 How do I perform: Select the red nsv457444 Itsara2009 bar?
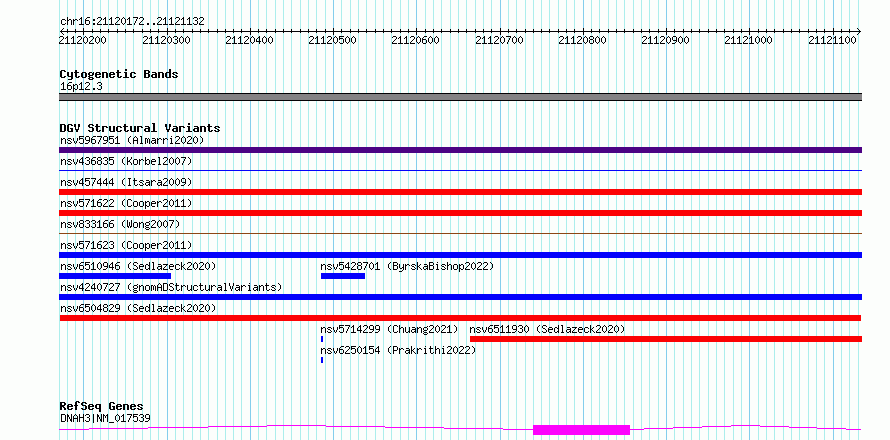460,192
